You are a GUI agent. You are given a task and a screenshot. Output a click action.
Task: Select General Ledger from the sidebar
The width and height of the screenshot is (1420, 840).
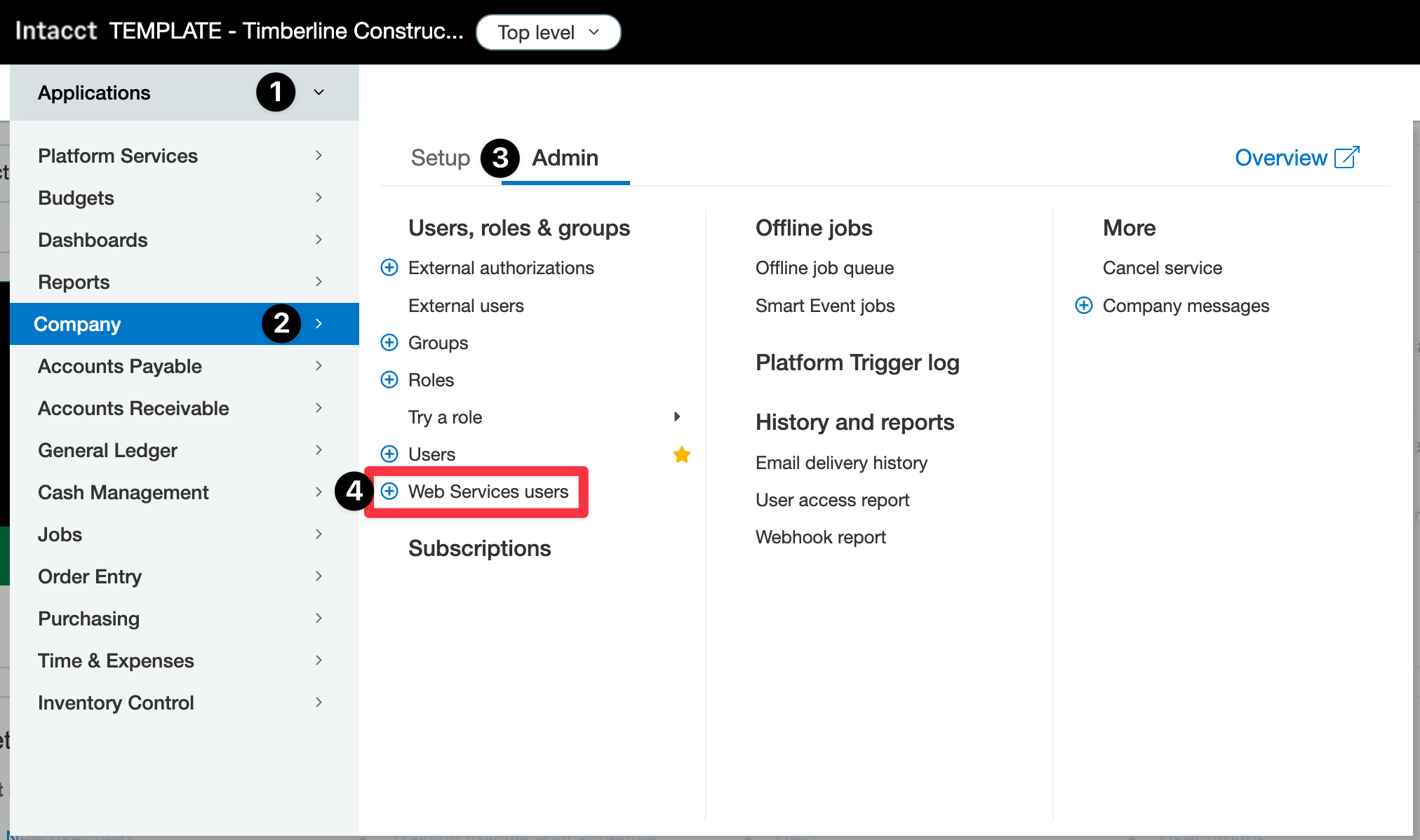coord(107,449)
